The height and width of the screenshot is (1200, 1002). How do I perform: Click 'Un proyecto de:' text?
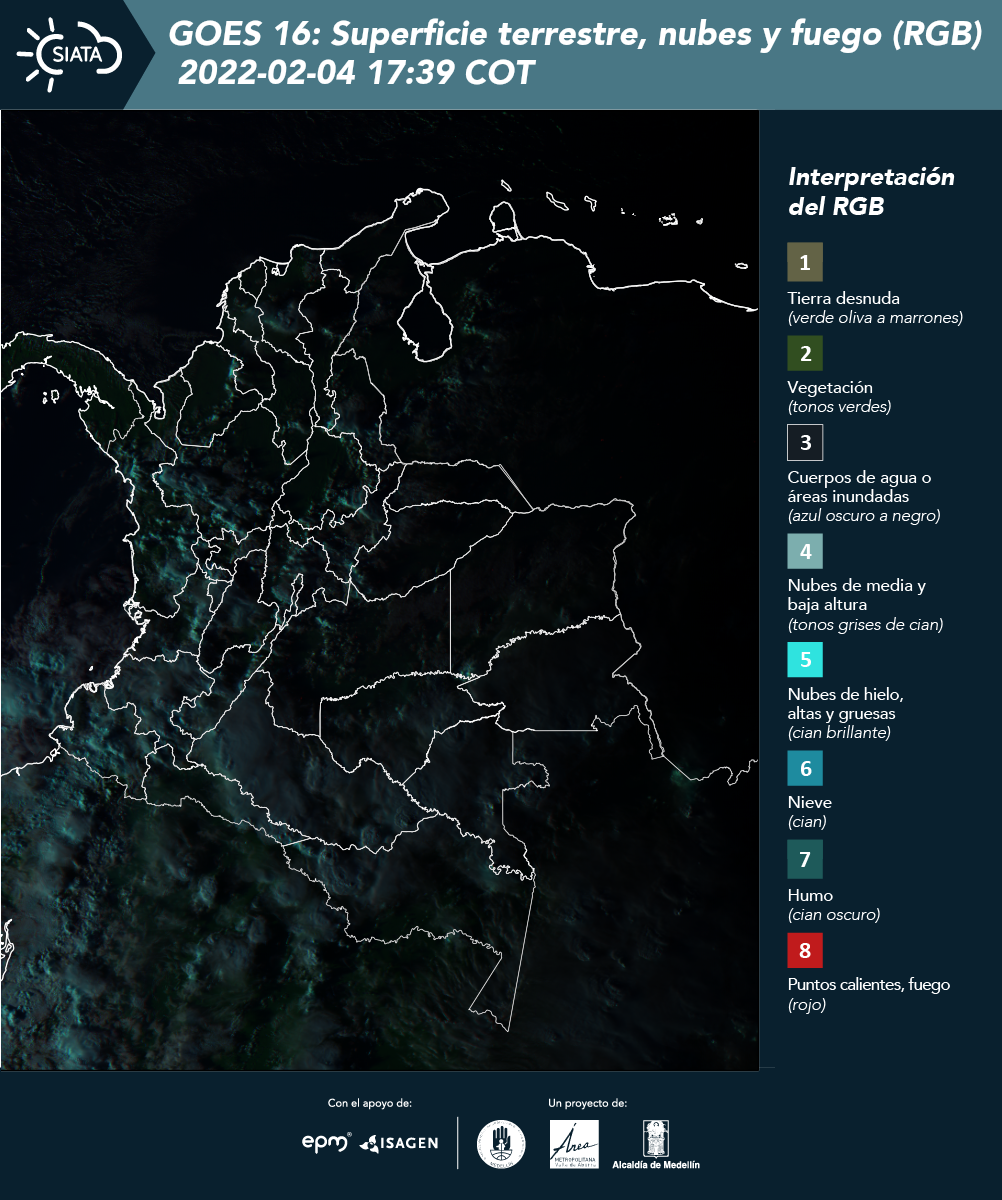click(587, 1103)
